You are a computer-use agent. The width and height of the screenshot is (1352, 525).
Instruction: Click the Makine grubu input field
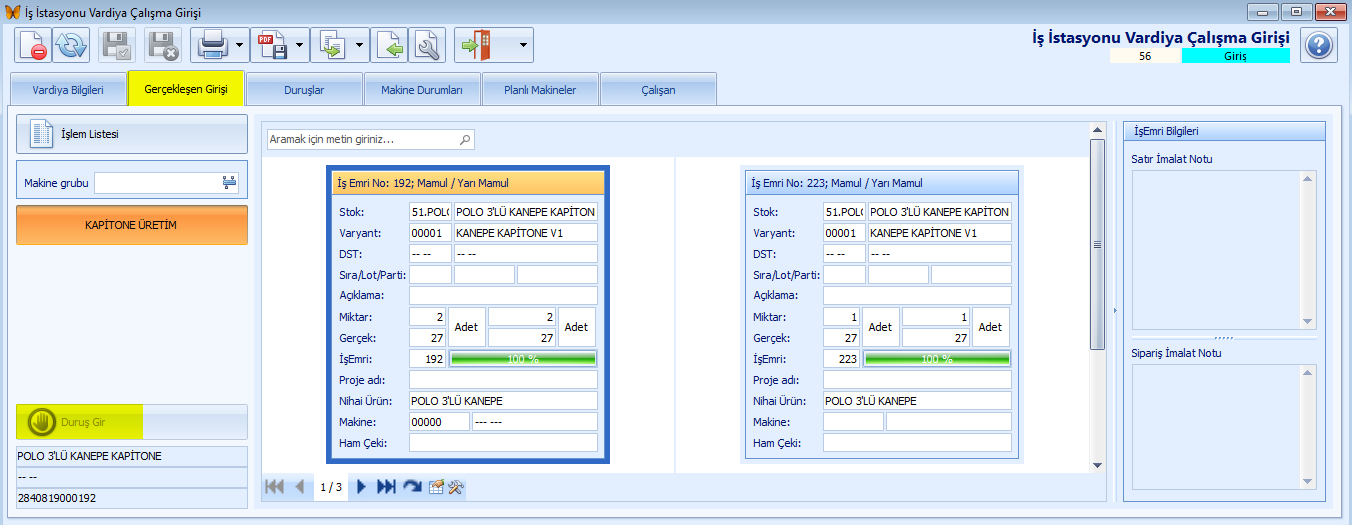158,183
